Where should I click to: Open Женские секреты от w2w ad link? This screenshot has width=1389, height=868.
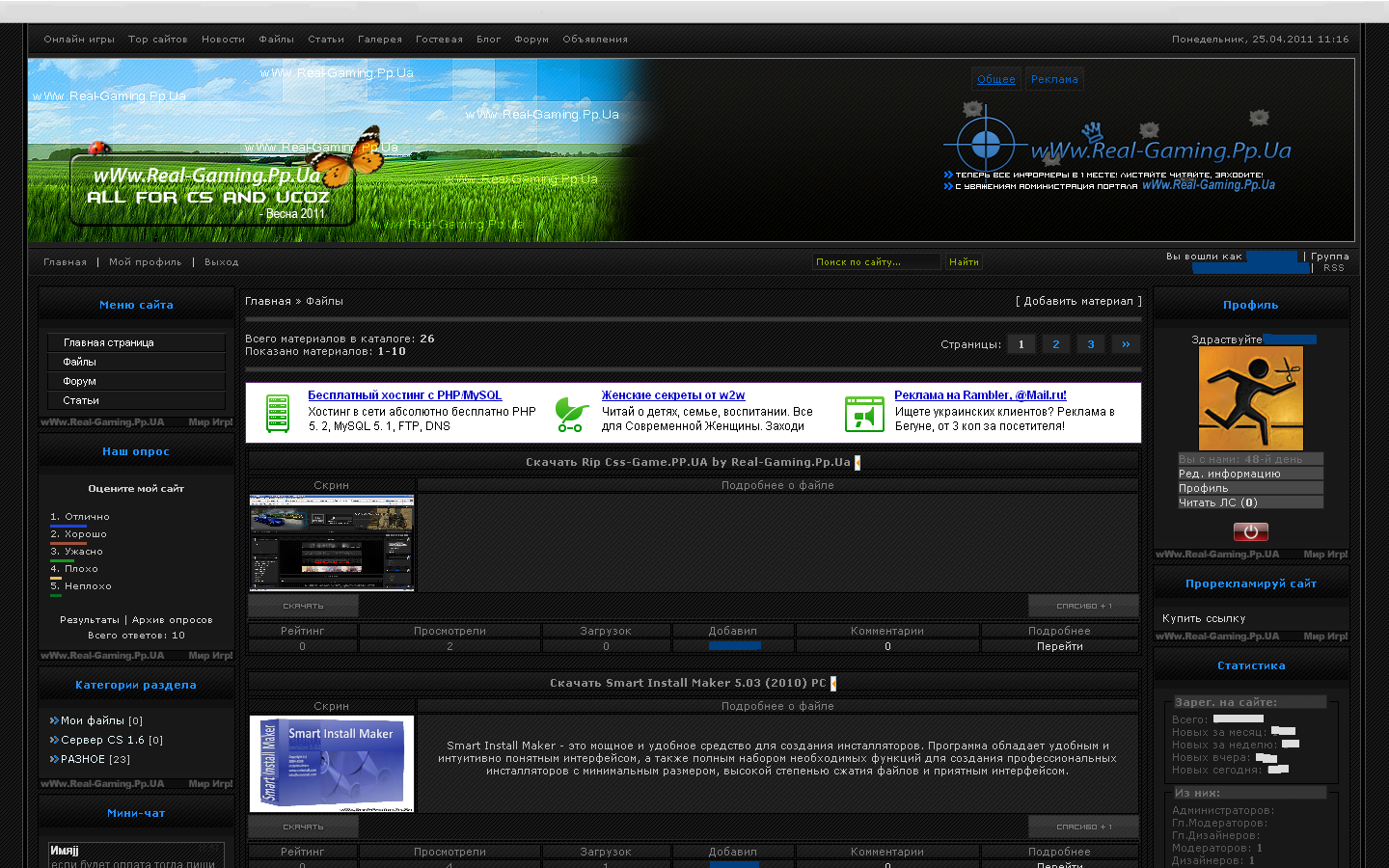coord(673,395)
